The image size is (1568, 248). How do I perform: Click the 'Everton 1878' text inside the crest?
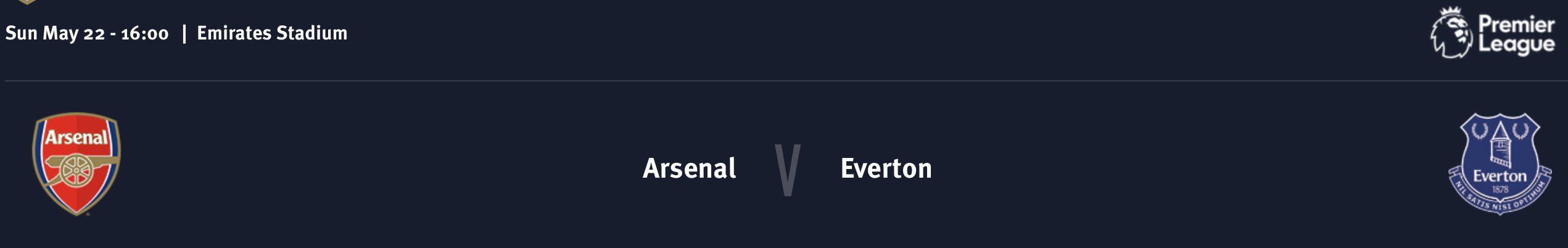point(1500,180)
